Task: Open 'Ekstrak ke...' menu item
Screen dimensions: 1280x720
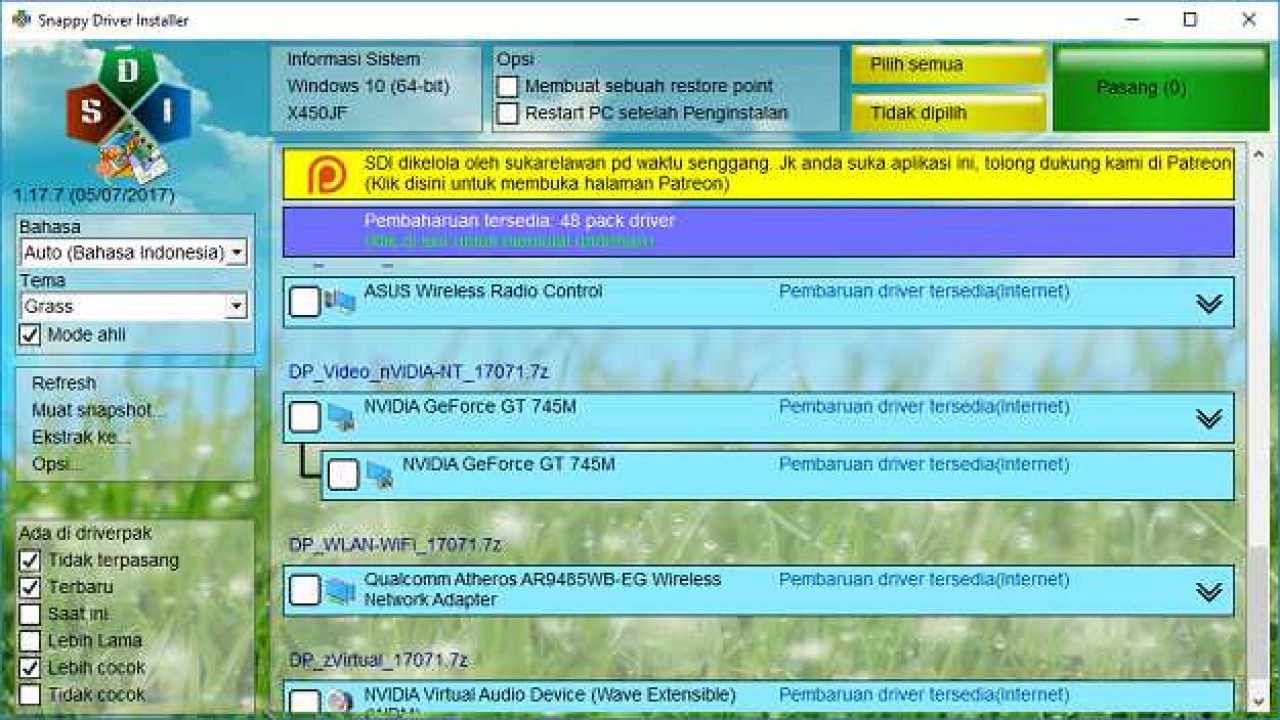Action: coord(81,437)
